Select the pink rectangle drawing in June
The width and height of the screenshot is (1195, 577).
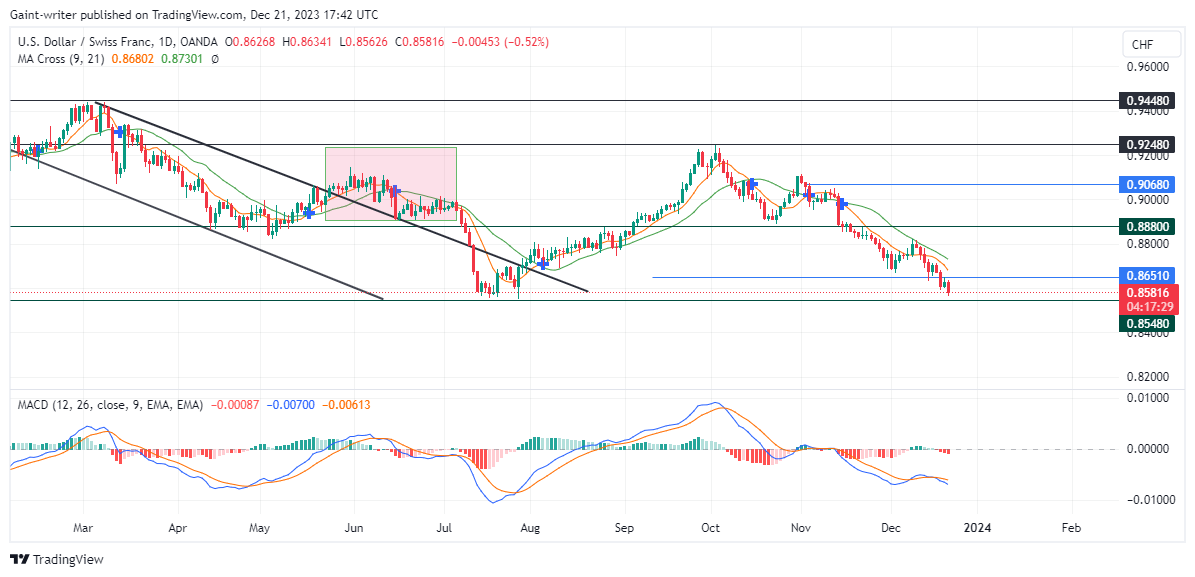[390, 184]
